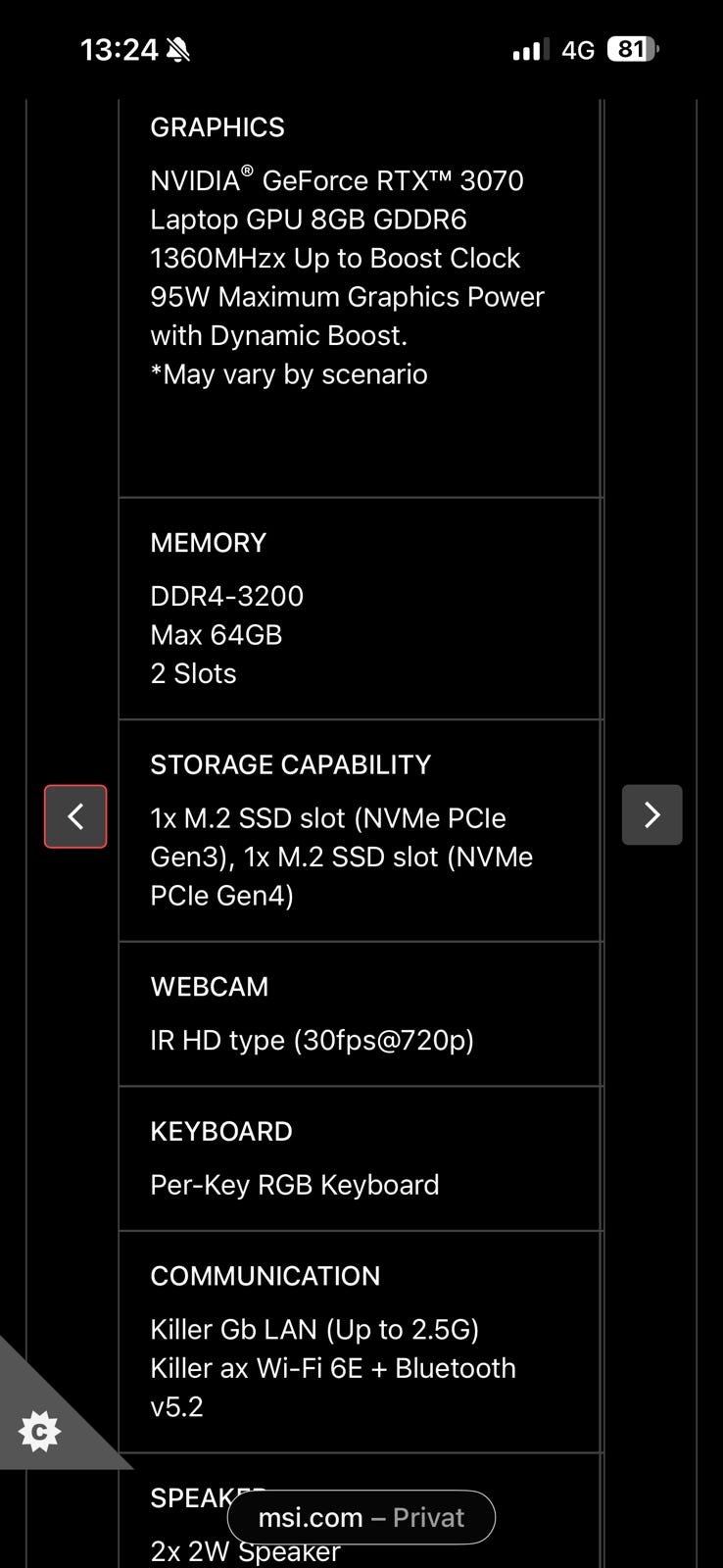Tap the 13:24 clock in status bar
Screen dimensions: 723x1568
click(x=119, y=50)
